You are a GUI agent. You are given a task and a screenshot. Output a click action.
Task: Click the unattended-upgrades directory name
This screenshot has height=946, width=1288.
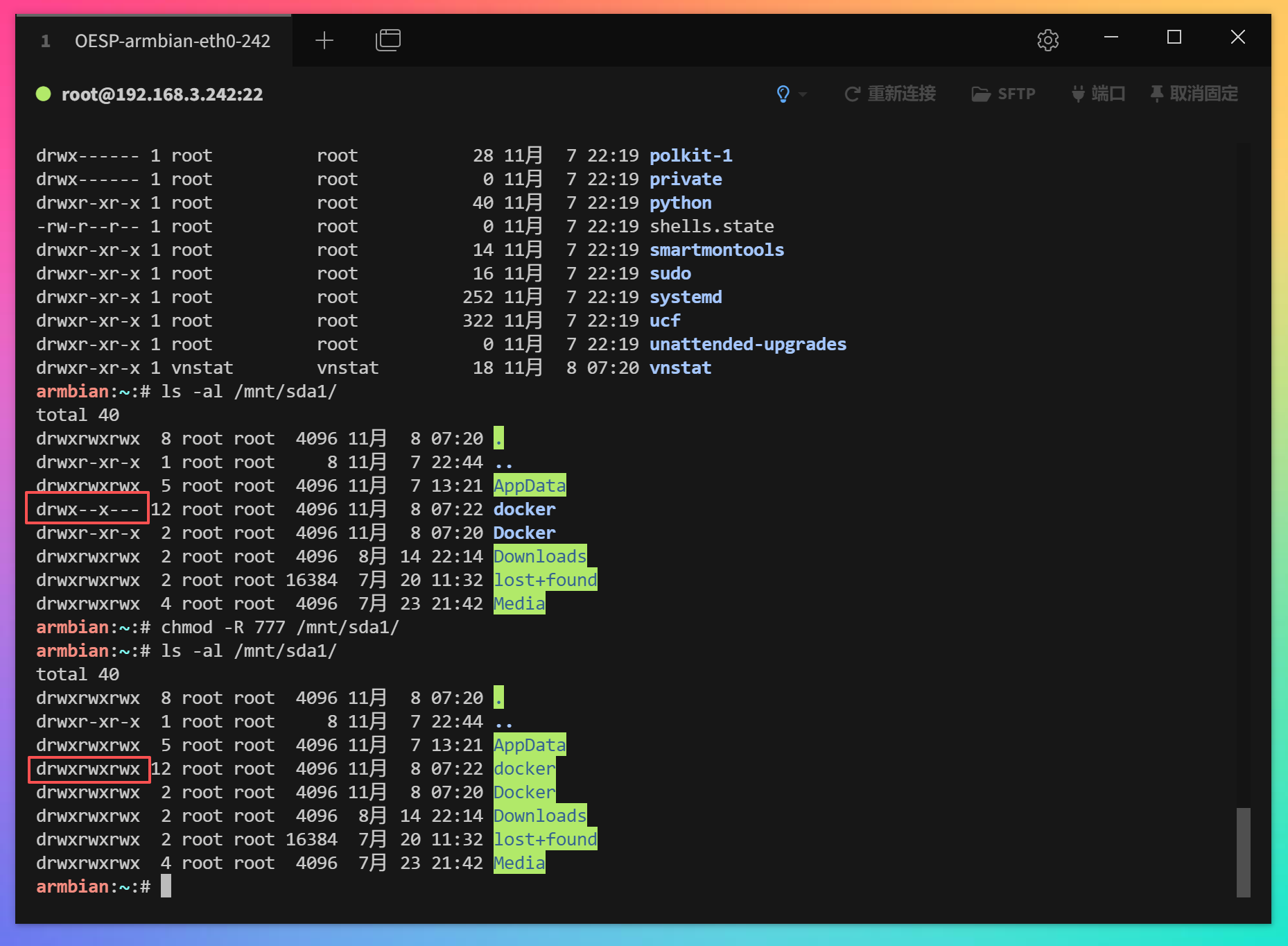tap(747, 344)
